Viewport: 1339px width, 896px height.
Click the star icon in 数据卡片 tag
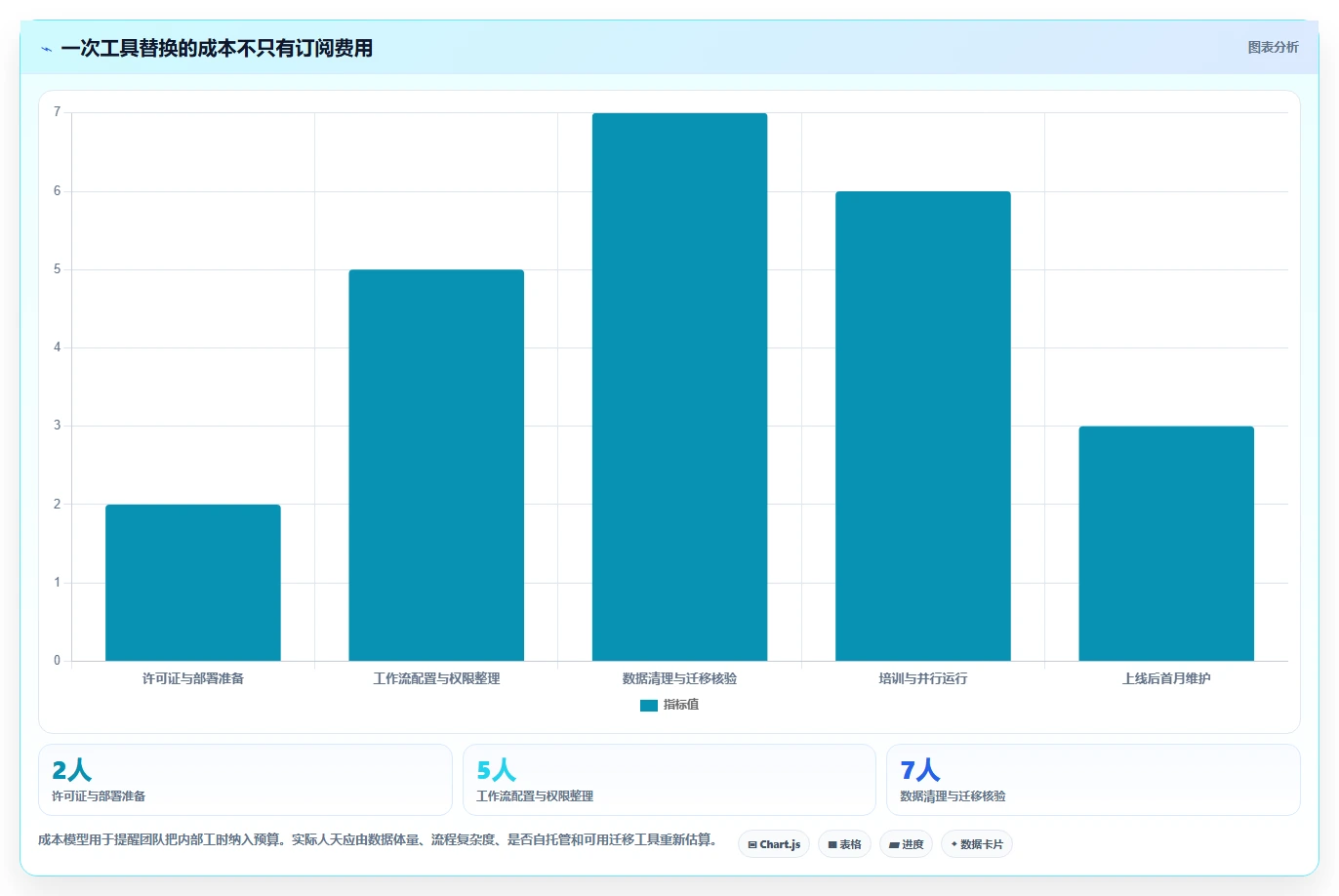[x=954, y=844]
